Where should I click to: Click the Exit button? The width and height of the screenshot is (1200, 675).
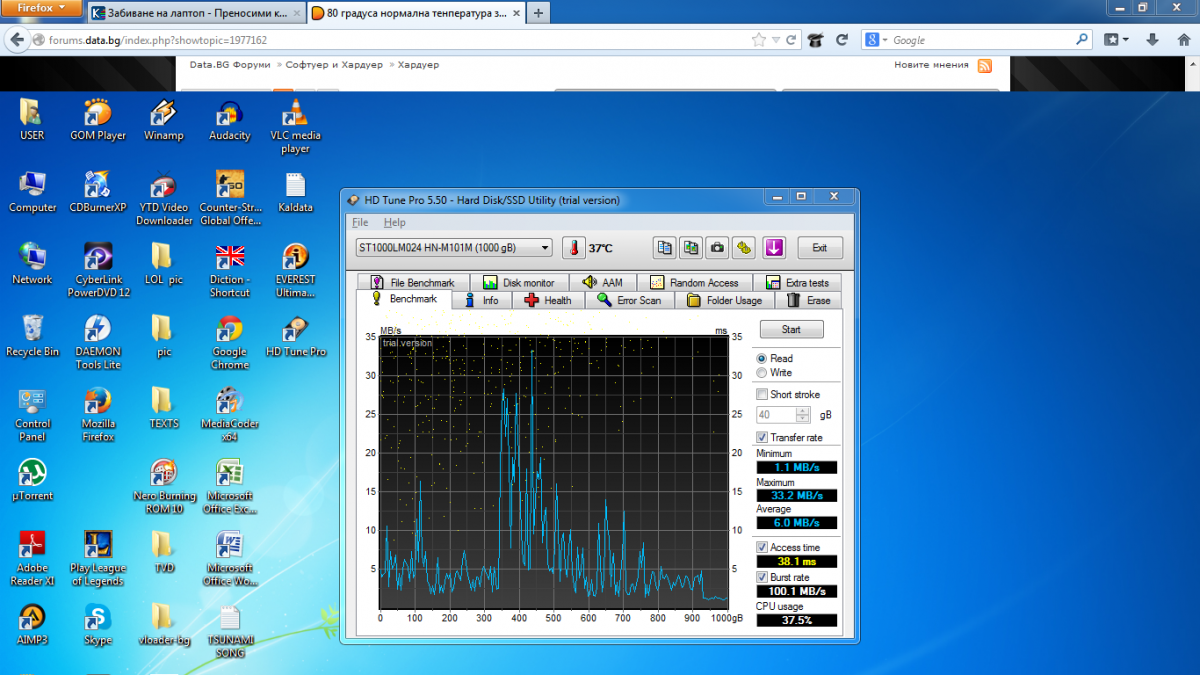coord(819,248)
